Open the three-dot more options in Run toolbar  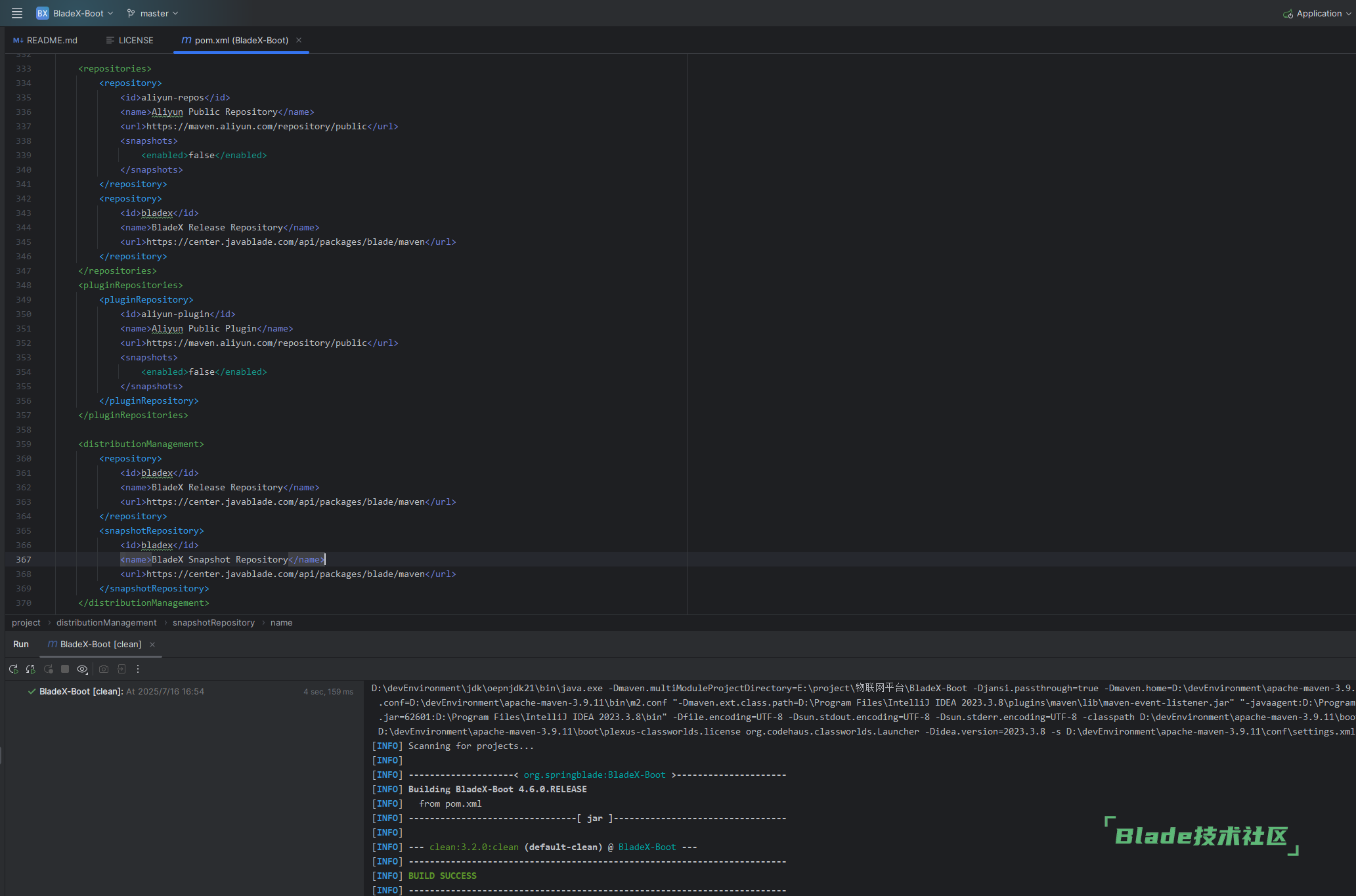[138, 669]
